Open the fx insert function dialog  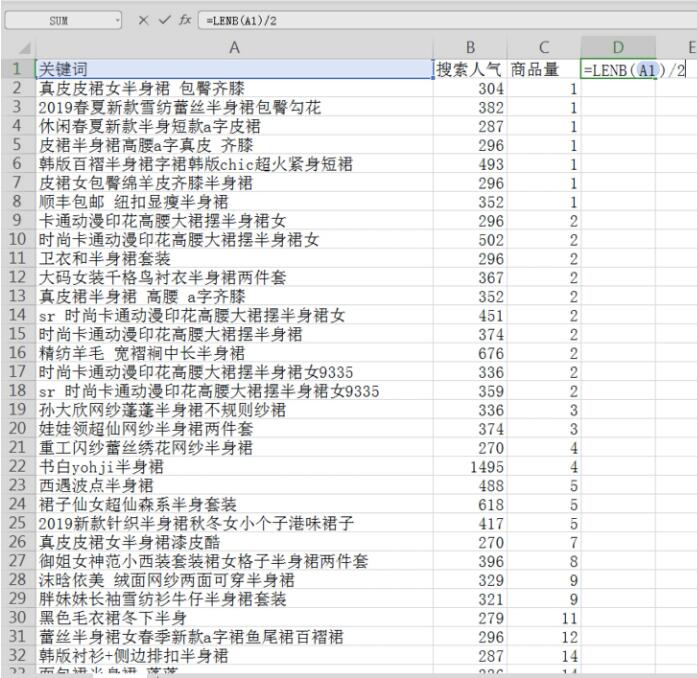pos(185,20)
